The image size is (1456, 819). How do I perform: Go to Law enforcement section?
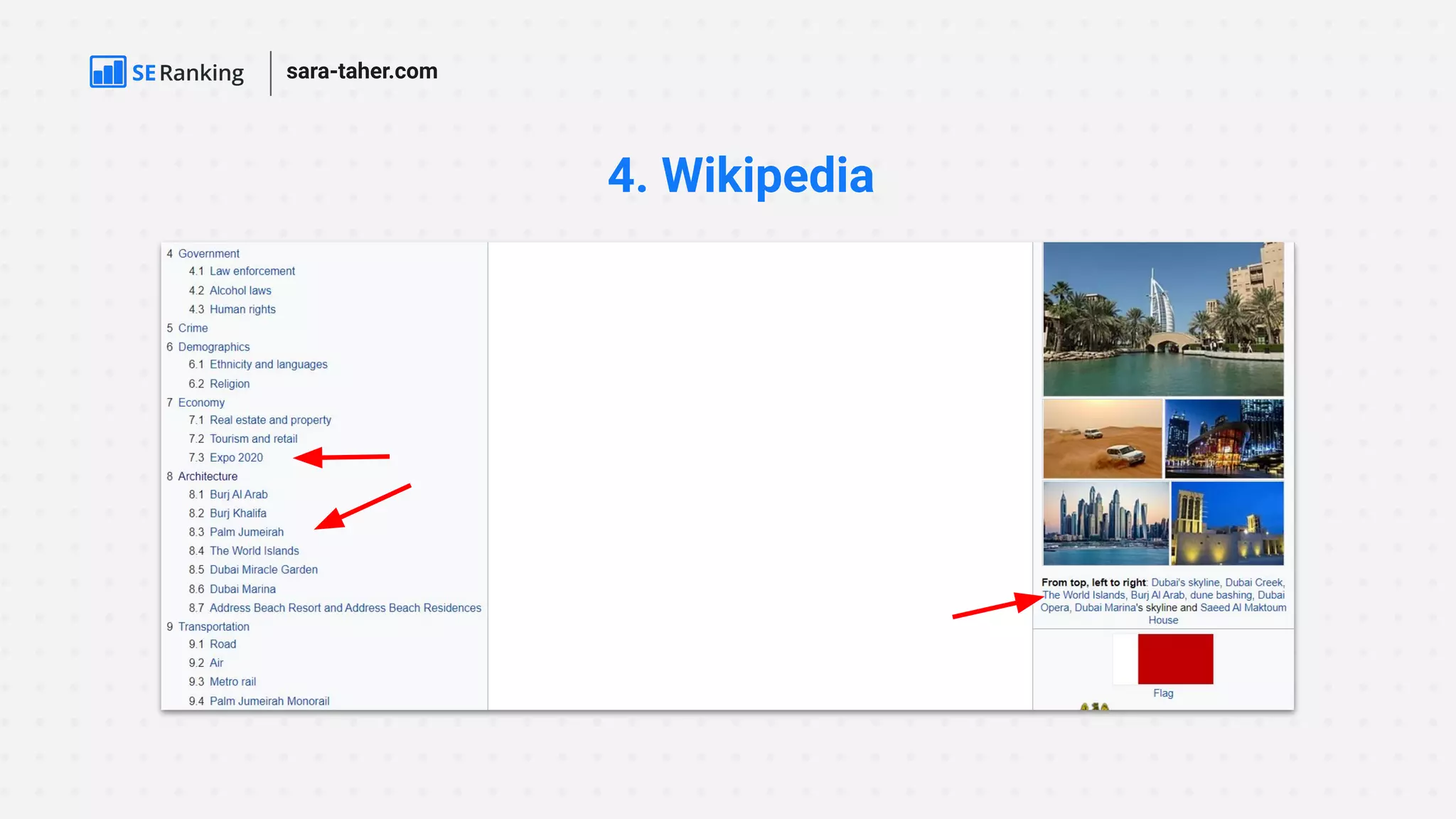tap(252, 271)
